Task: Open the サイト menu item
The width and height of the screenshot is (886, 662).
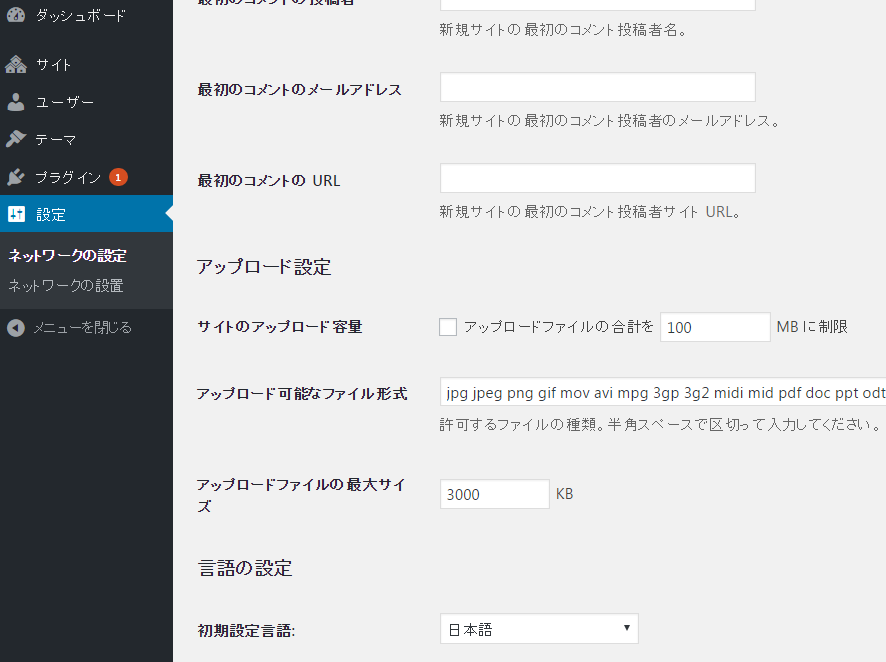Action: 54,65
